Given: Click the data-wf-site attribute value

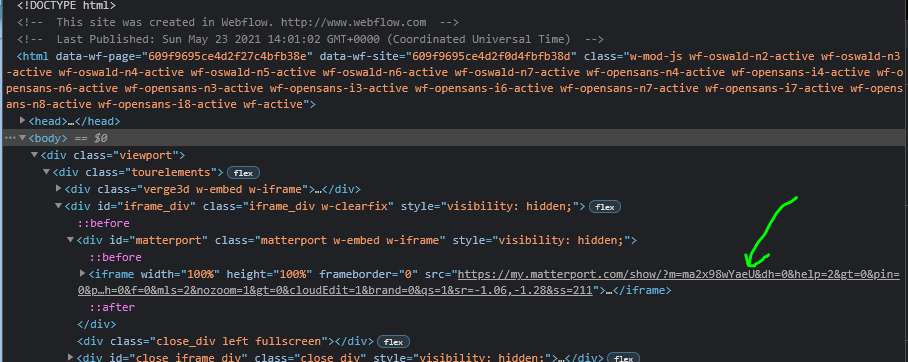Looking at the screenshot, I should point(492,56).
